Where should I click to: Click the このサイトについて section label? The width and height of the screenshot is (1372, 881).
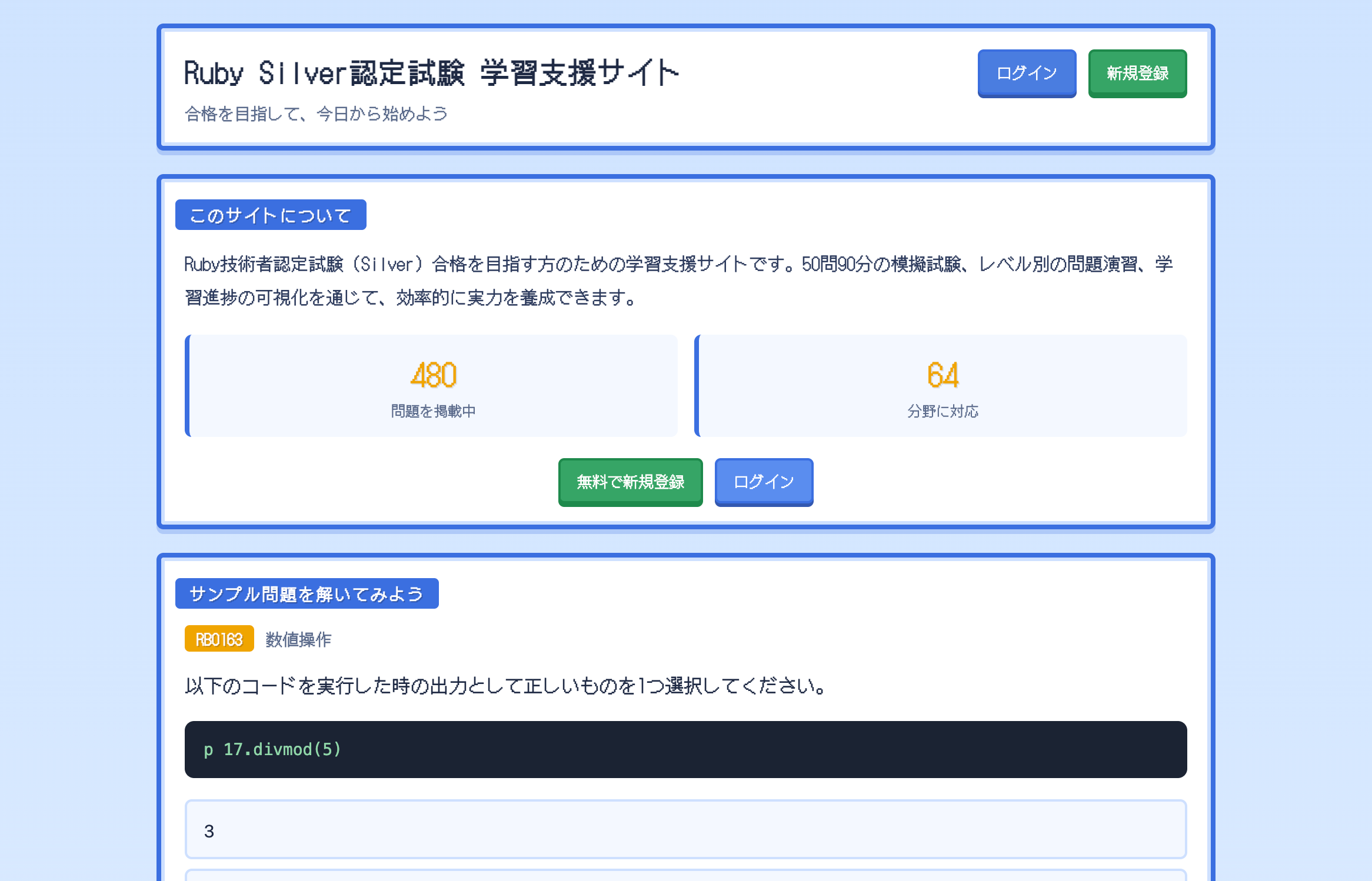[x=271, y=215]
